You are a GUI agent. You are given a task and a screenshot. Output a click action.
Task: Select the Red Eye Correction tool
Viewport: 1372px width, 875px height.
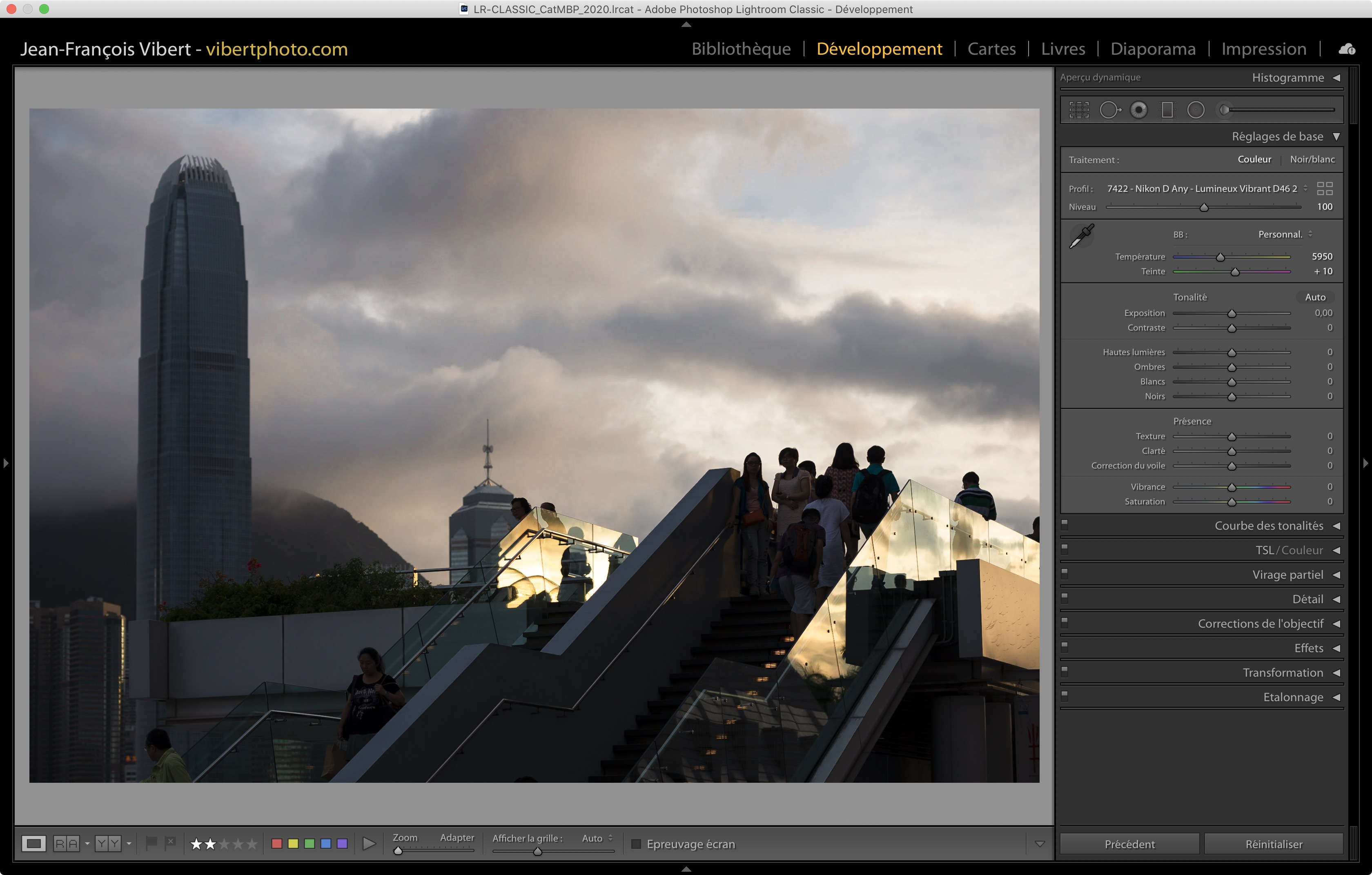[1138, 110]
